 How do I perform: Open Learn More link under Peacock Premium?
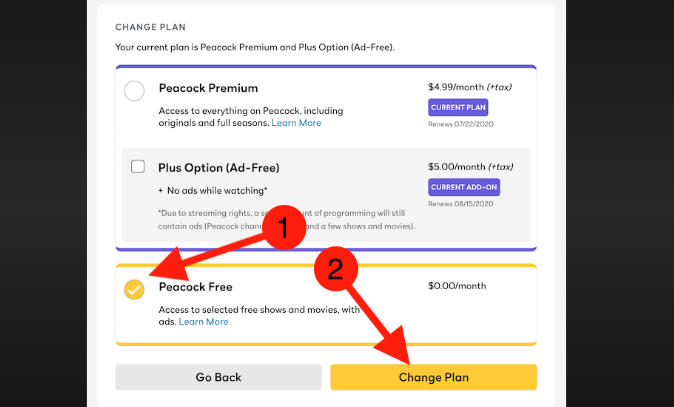(x=297, y=123)
